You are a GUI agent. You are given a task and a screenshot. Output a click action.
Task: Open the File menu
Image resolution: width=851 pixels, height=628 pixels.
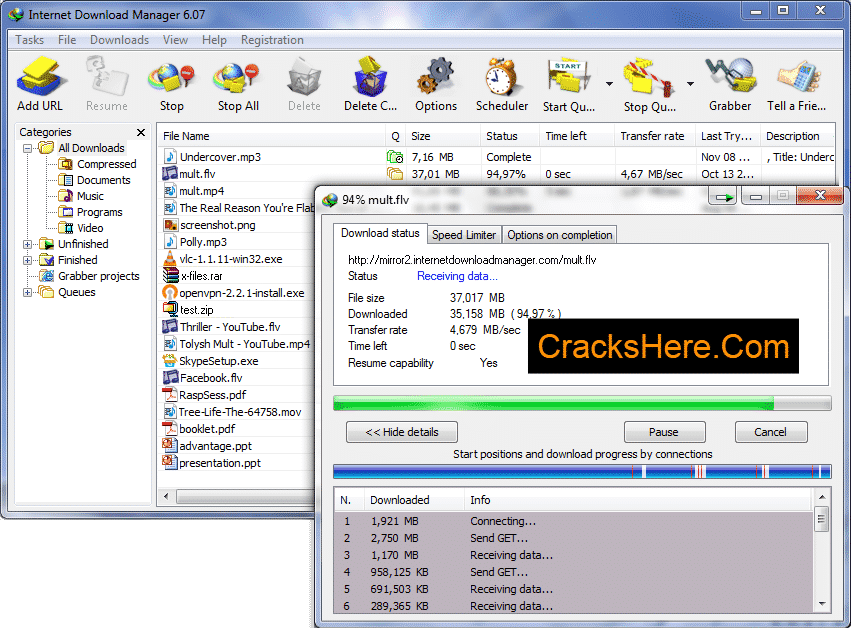click(x=67, y=40)
